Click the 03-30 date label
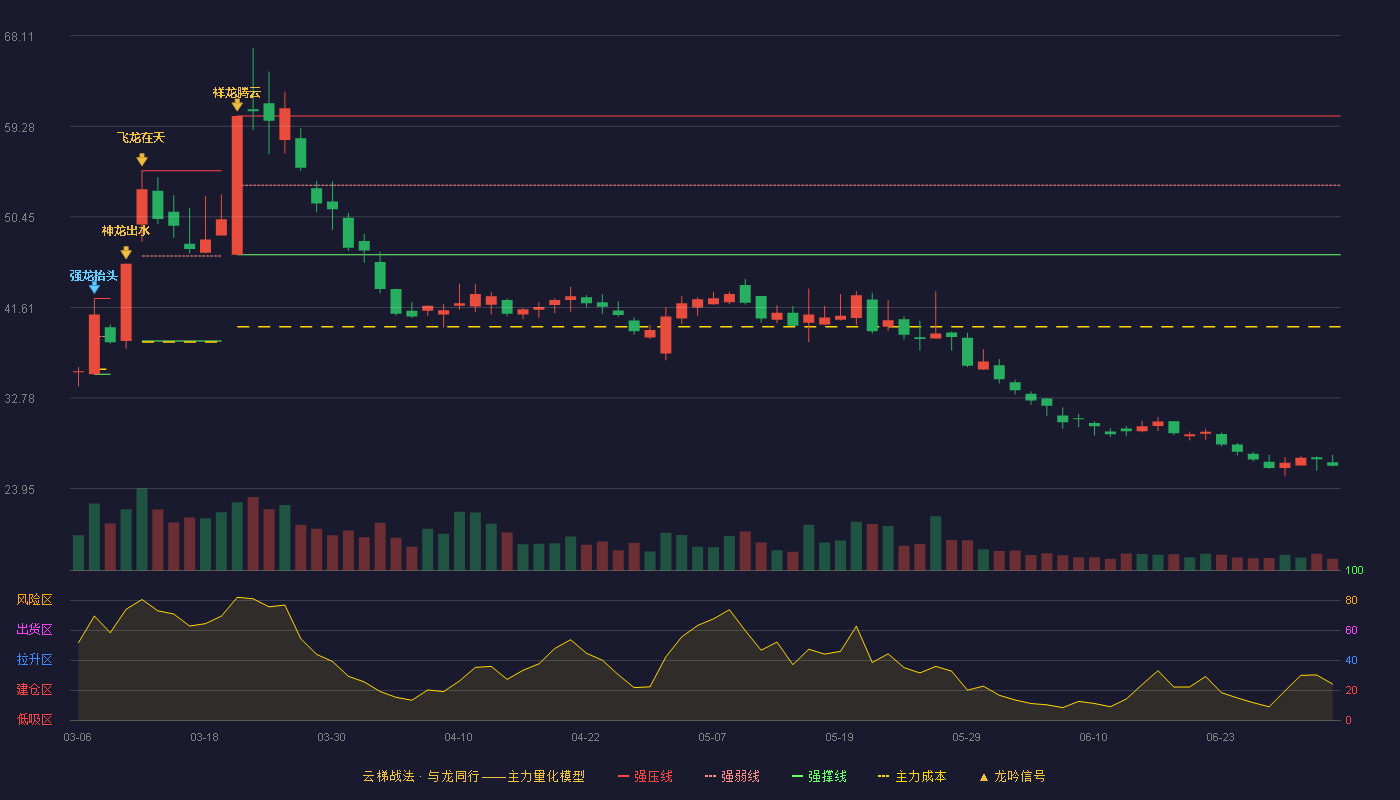The width and height of the screenshot is (1400, 800). click(x=331, y=737)
